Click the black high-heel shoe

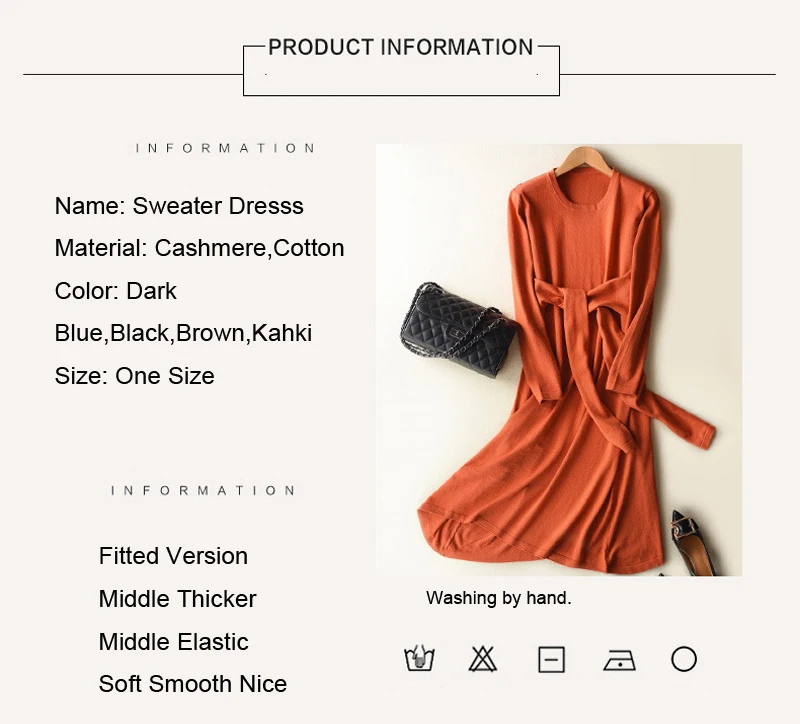pos(693,543)
